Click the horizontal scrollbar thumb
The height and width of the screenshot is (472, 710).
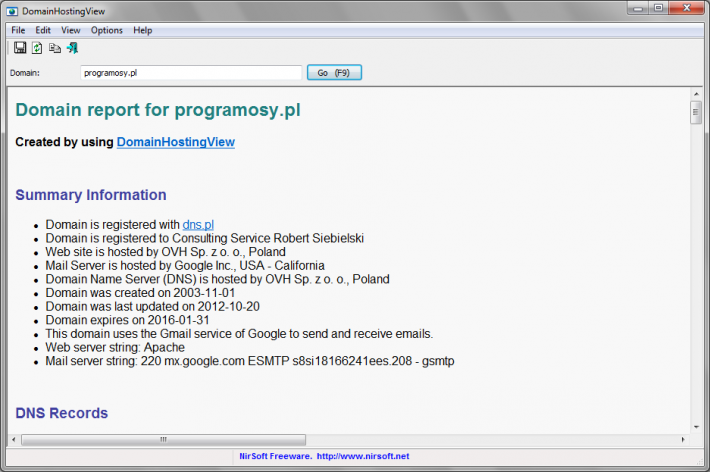pyautogui.click(x=163, y=439)
